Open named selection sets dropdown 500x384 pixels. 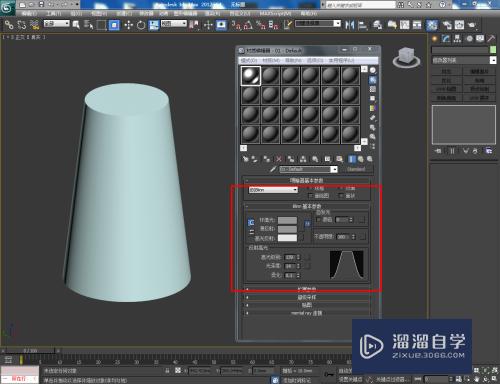[x=318, y=24]
